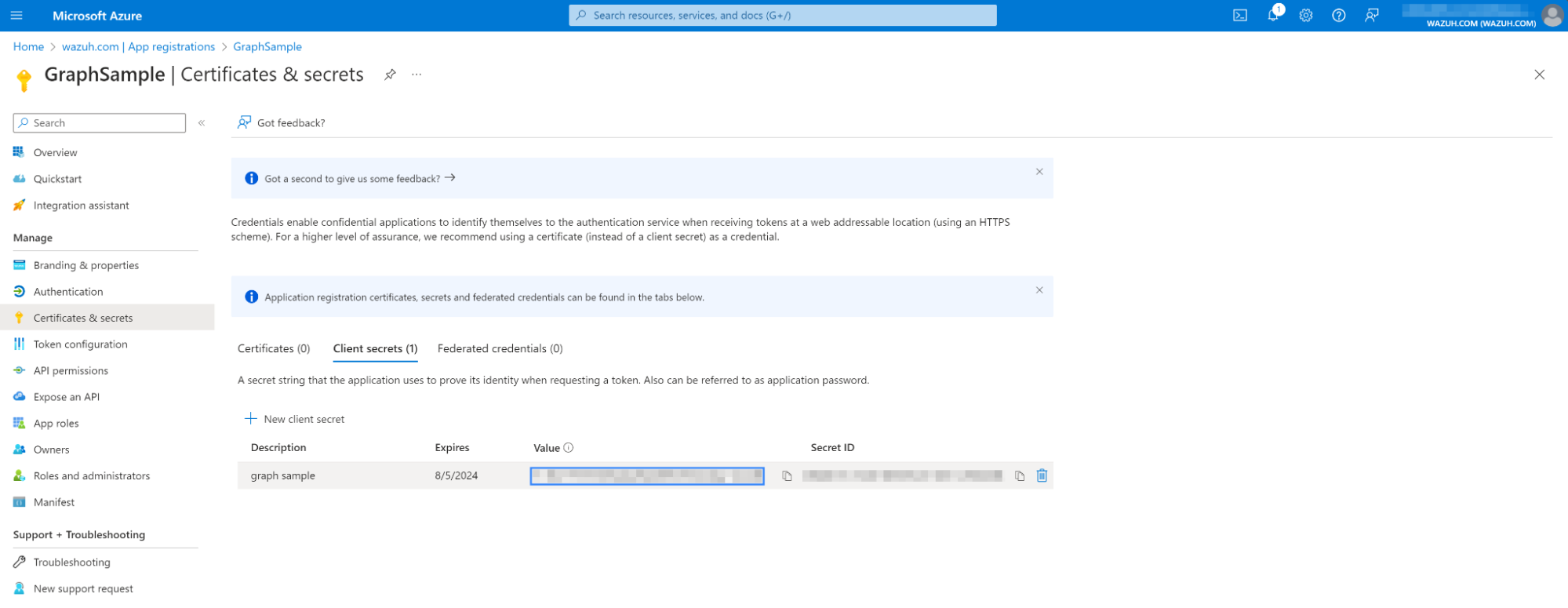Switch to the Certificates (0) tab
Viewport: 1568px width, 608px height.
(x=274, y=348)
